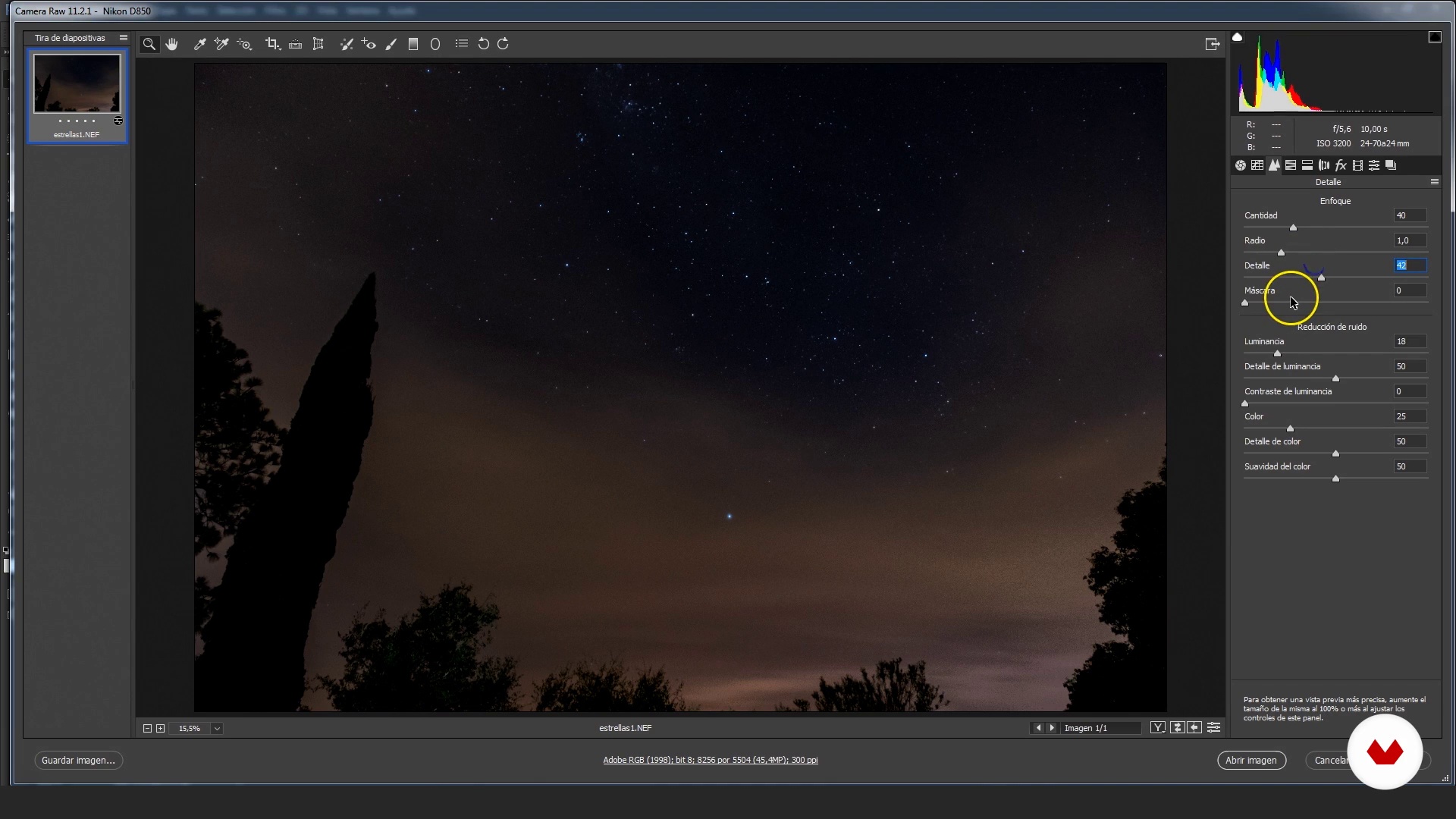The height and width of the screenshot is (819, 1456).
Task: Click the Cantidad value field
Action: [1410, 215]
